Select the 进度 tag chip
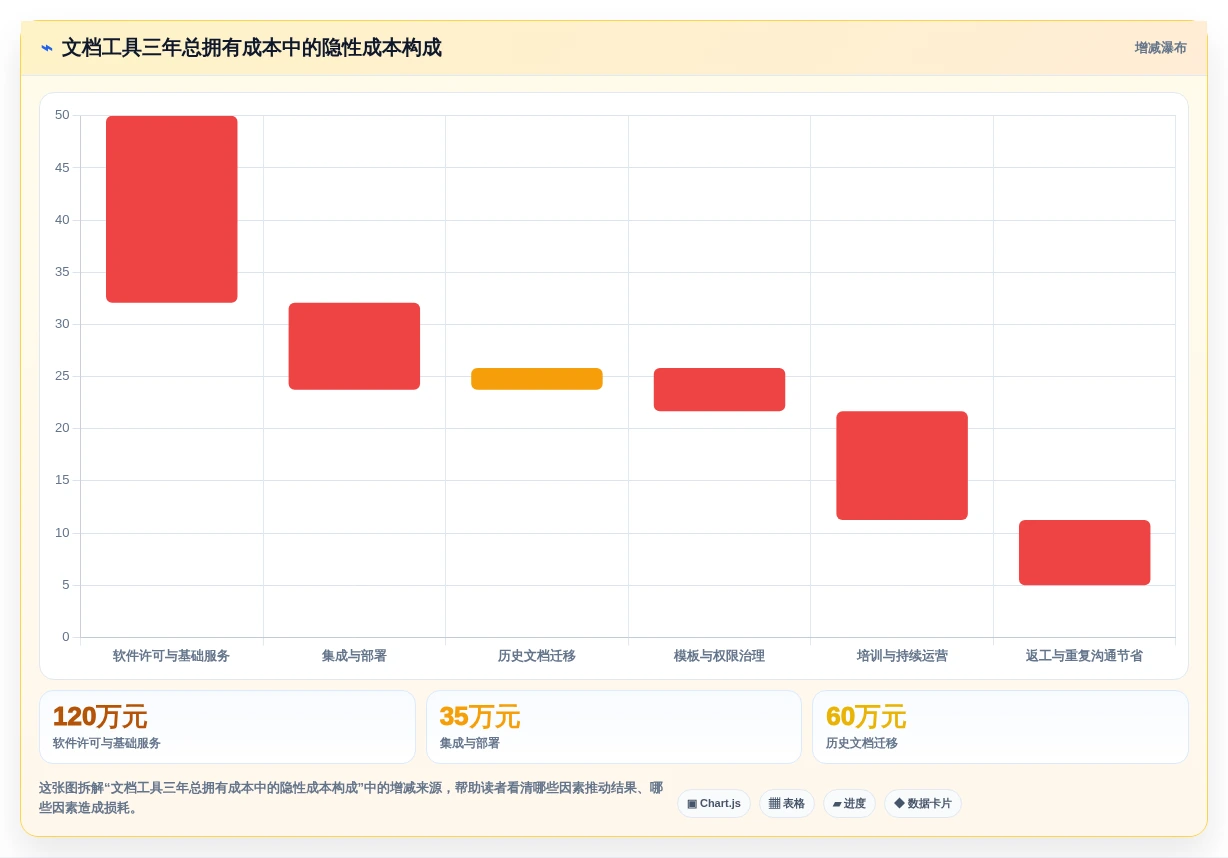Image resolution: width=1228 pixels, height=858 pixels. tap(849, 804)
